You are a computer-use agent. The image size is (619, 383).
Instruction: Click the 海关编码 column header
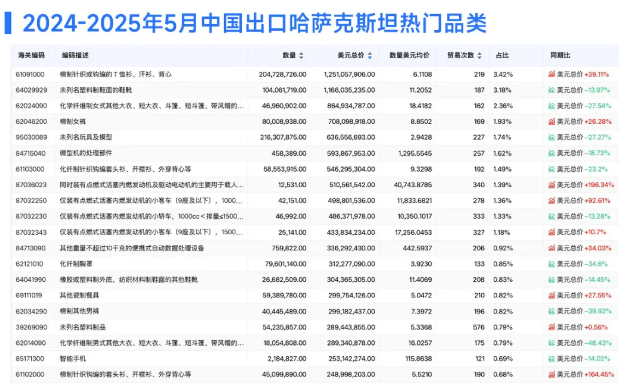pos(31,55)
